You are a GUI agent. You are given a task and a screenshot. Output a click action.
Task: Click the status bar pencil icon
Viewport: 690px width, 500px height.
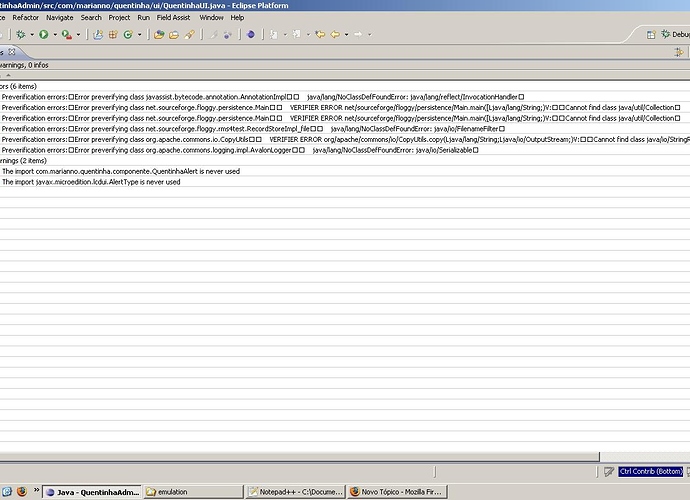pos(609,472)
